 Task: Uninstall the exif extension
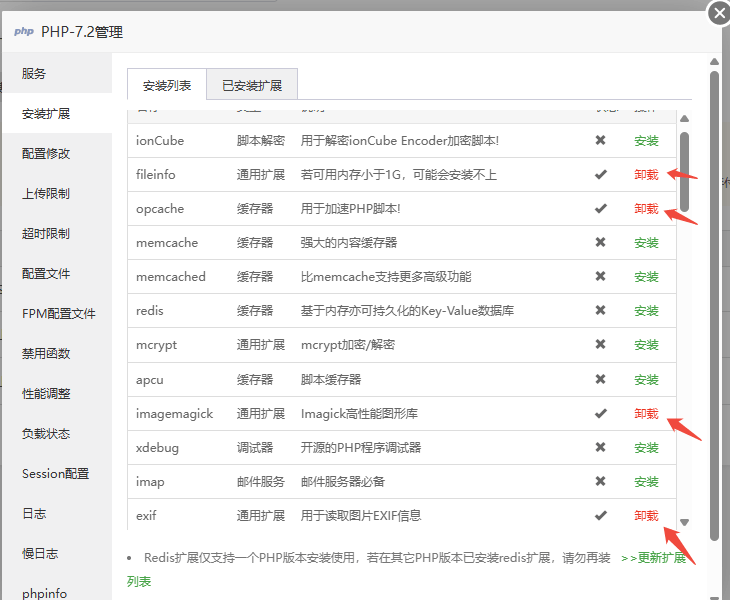646,515
